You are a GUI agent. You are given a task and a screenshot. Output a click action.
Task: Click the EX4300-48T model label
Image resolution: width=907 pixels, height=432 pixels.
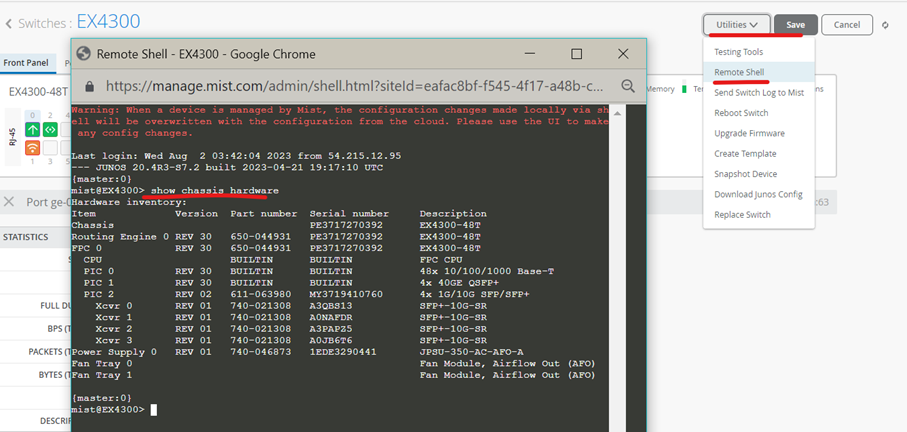[x=38, y=91]
